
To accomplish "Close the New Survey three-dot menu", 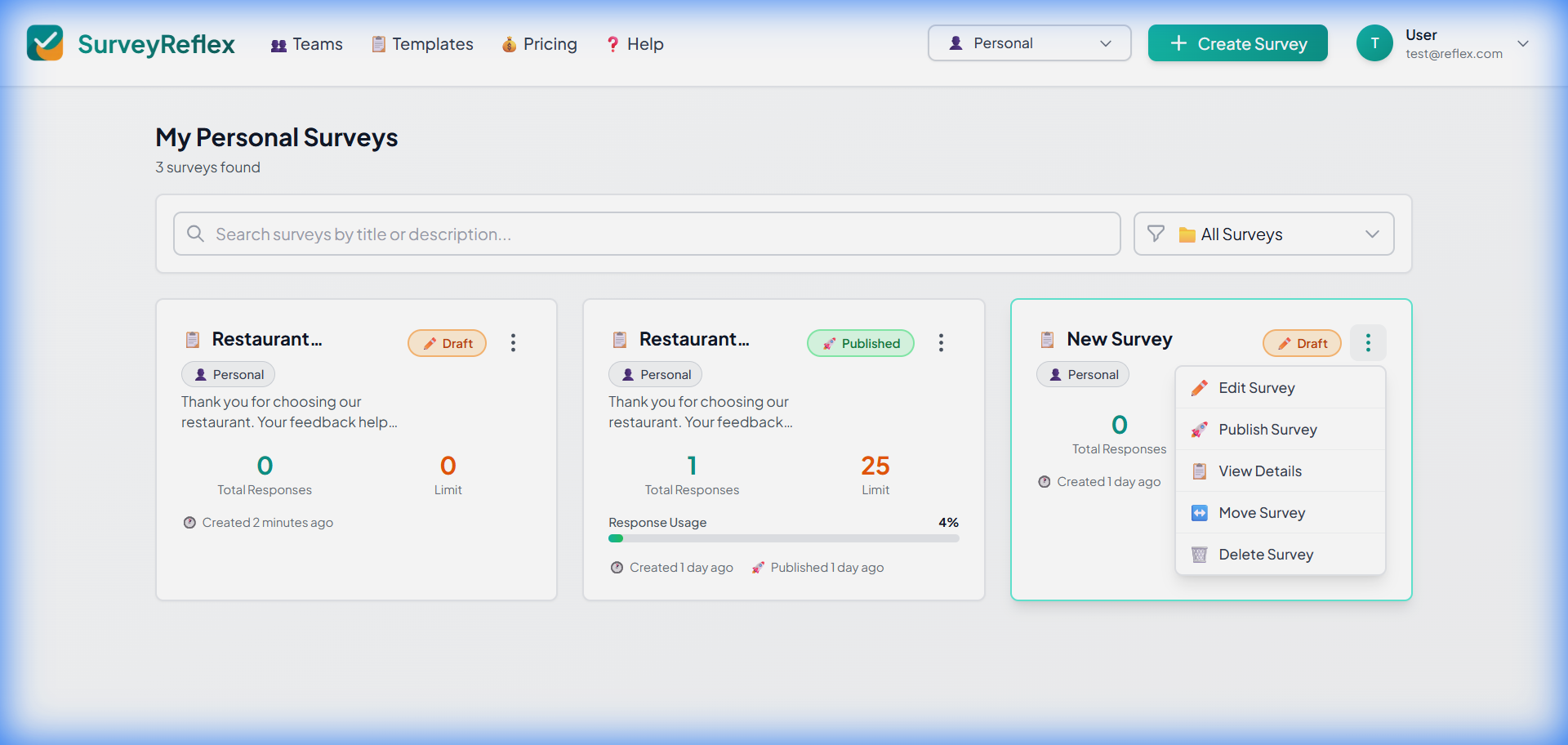I will click(1368, 343).
